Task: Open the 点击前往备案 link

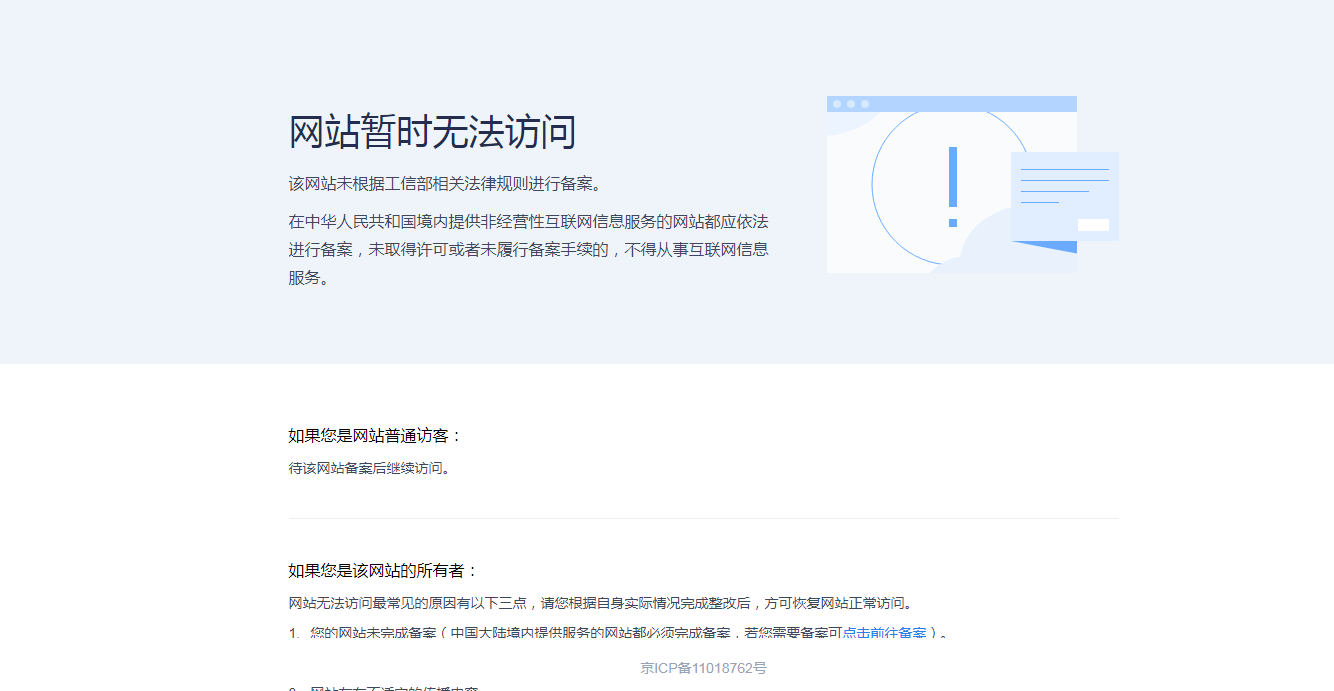Action: [x=884, y=633]
